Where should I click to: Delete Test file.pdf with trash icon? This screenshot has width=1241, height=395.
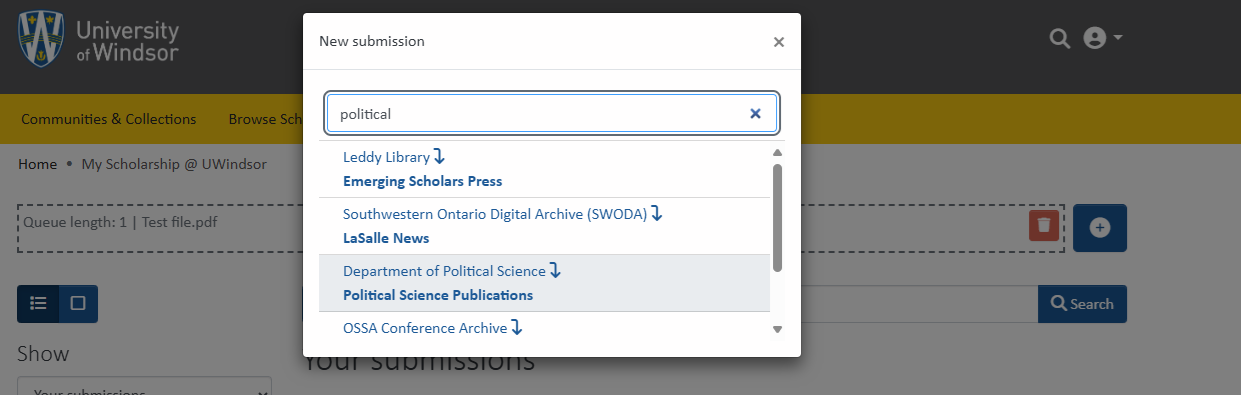point(1044,225)
